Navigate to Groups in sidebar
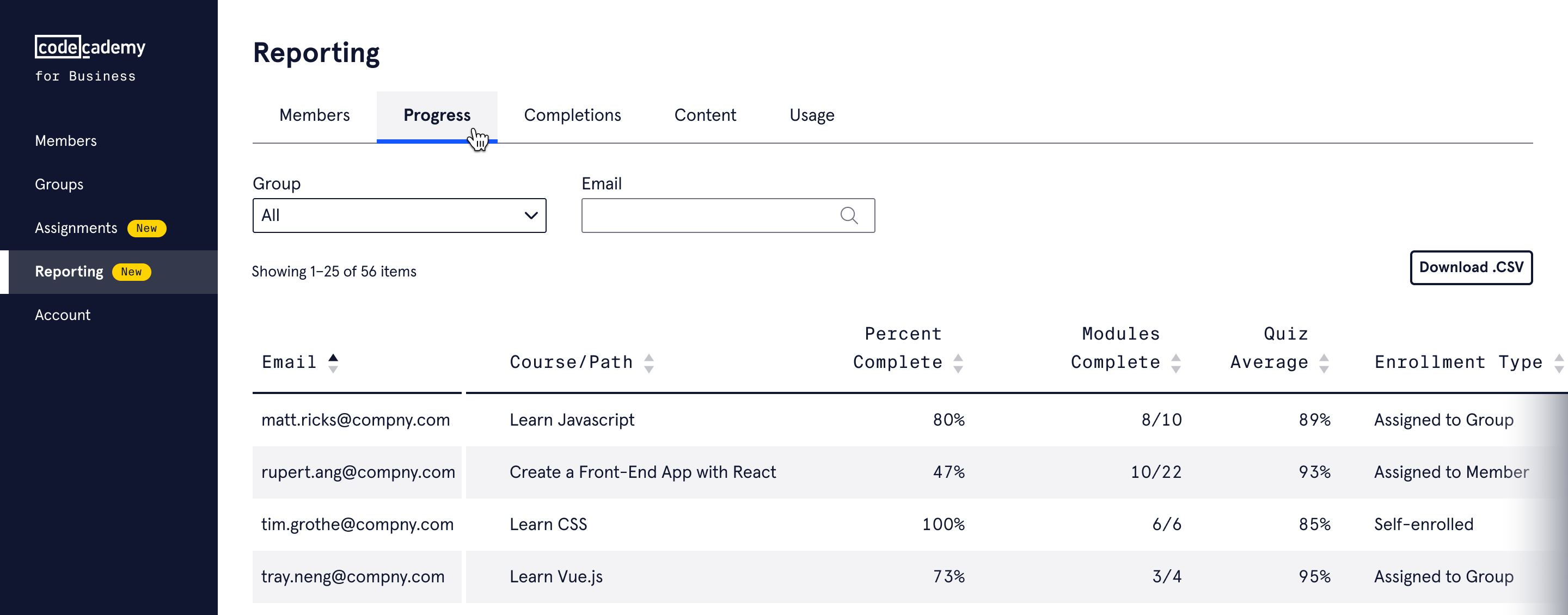 59,184
